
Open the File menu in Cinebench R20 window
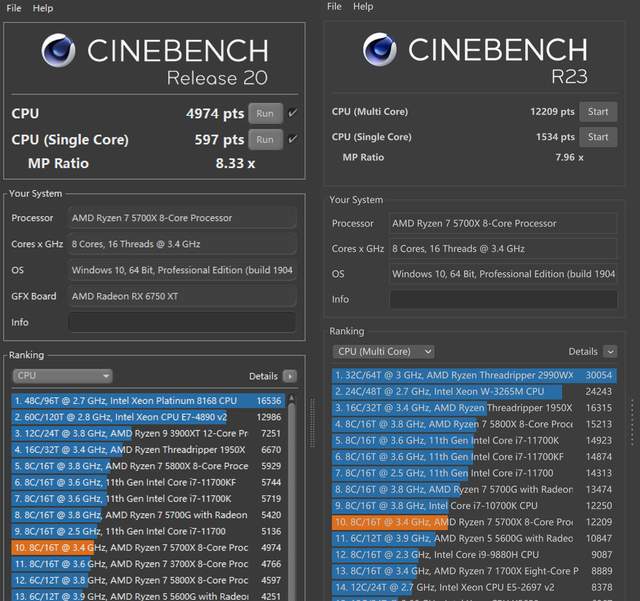click(x=14, y=8)
